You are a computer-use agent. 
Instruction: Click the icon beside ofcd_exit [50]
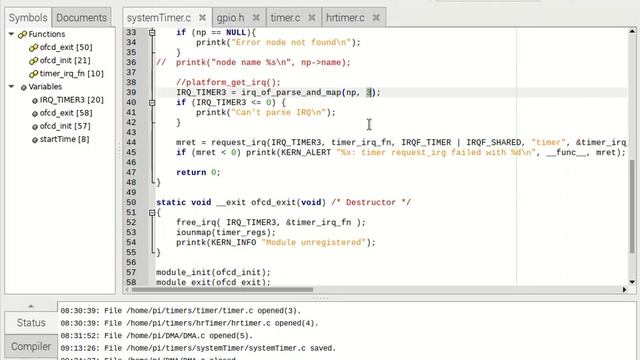click(33, 48)
